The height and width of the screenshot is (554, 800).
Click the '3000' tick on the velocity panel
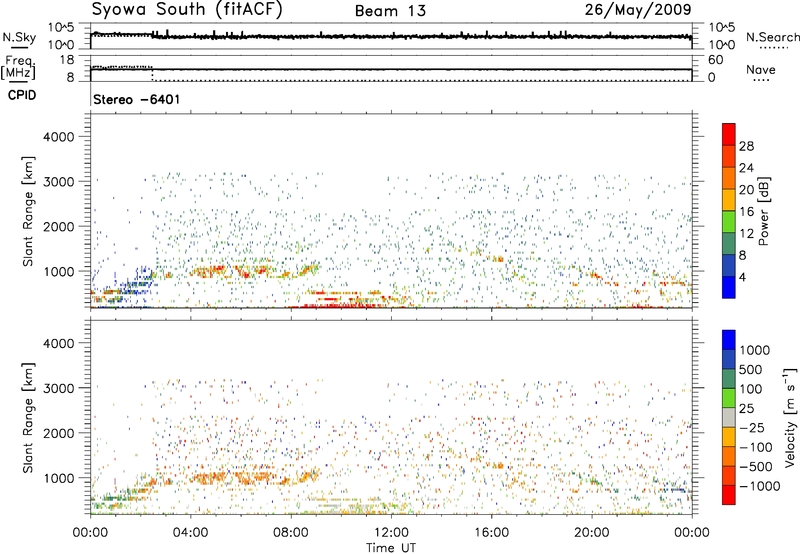(58, 388)
